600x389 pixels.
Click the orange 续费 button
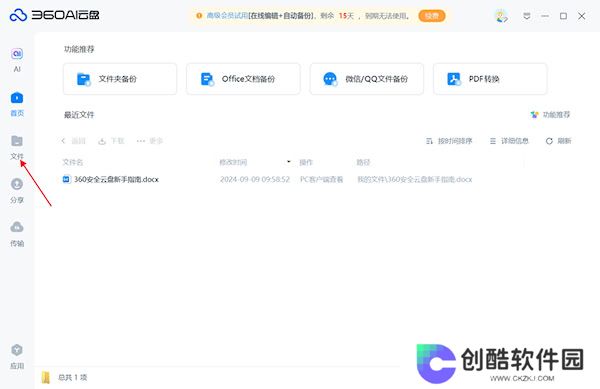point(432,16)
